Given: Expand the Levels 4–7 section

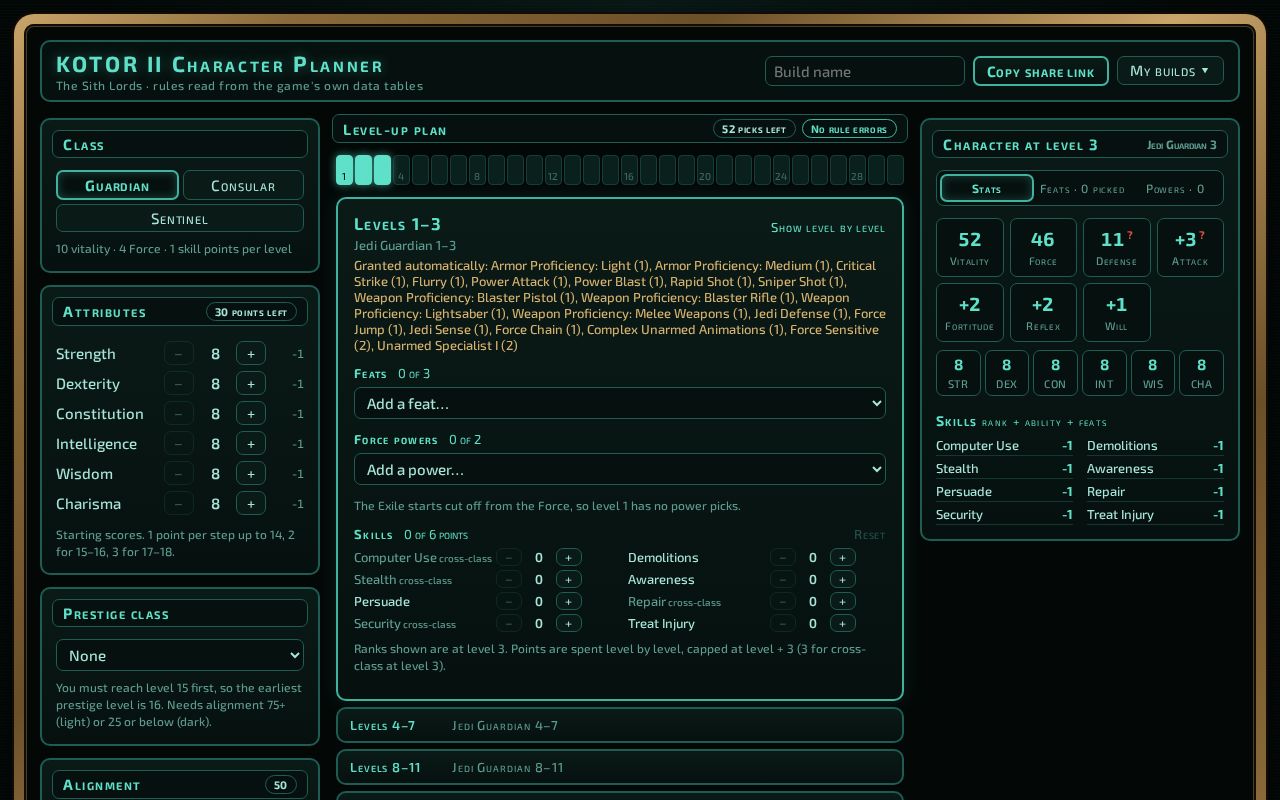Looking at the screenshot, I should pyautogui.click(x=620, y=725).
